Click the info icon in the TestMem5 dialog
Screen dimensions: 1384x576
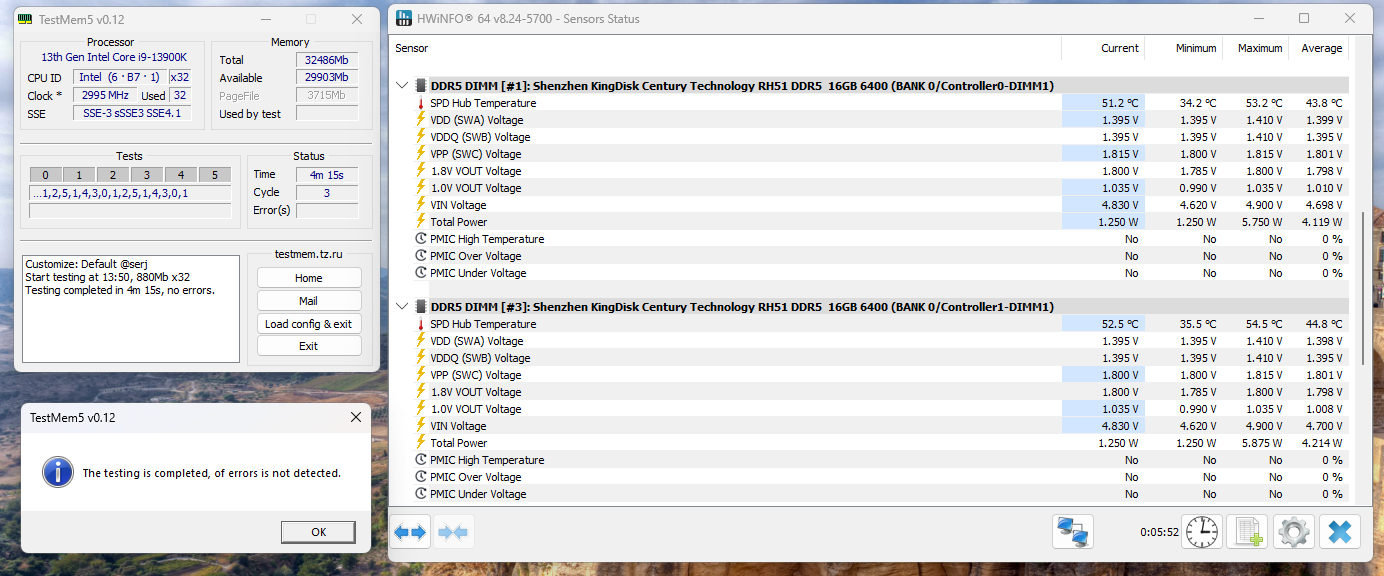point(59,472)
